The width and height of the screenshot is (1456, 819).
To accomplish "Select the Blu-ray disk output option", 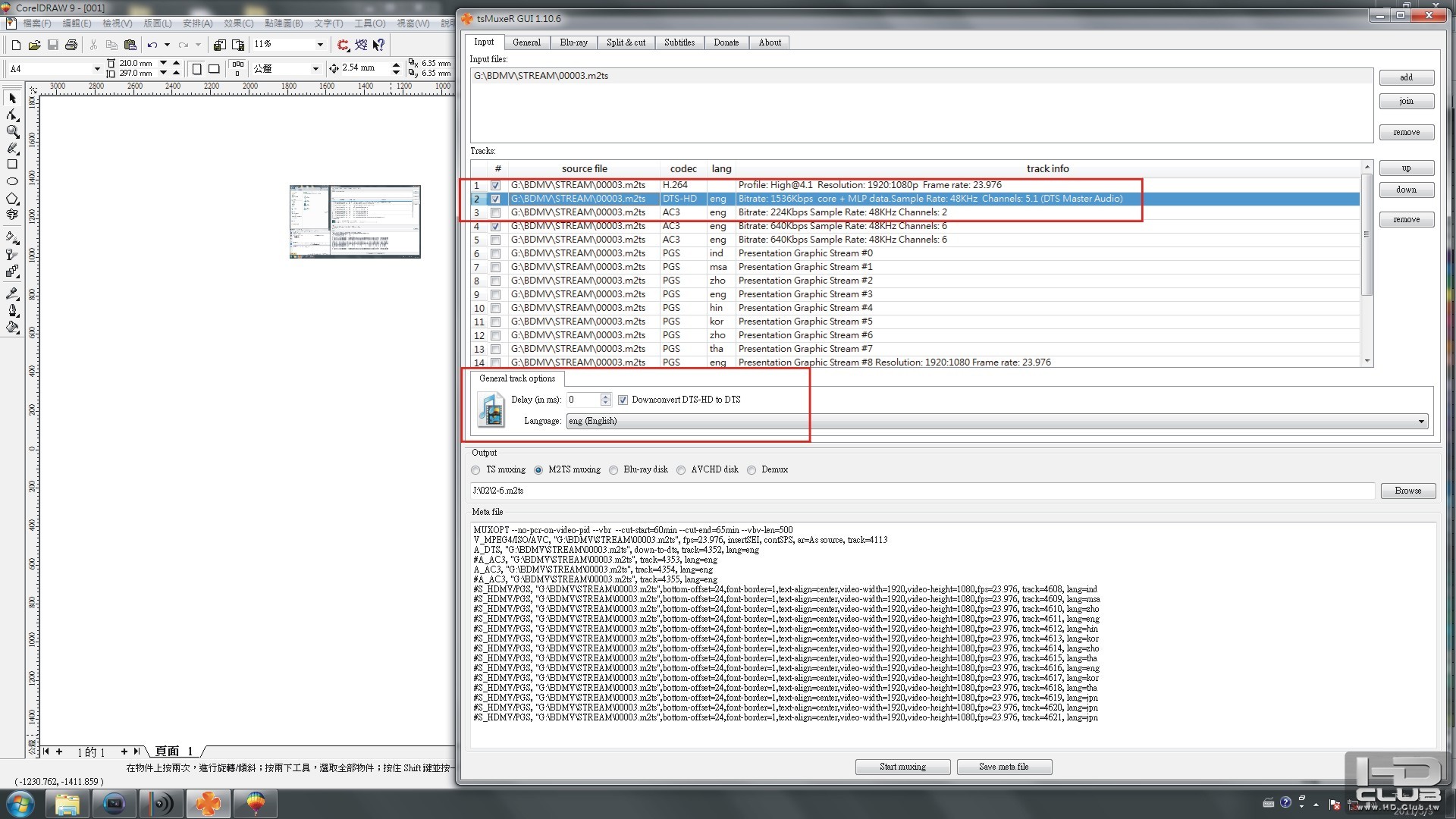I will 613,470.
